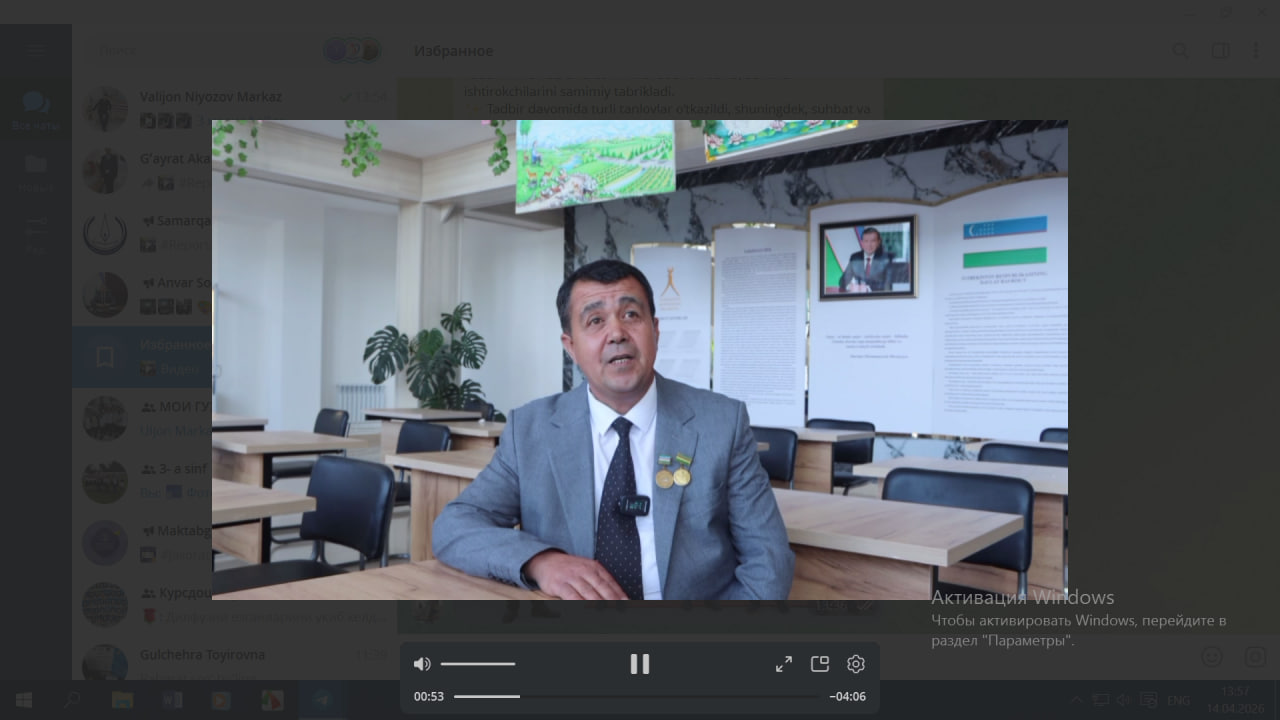Toggle the chat info side panel
Image resolution: width=1280 pixels, height=720 pixels.
1220,51
